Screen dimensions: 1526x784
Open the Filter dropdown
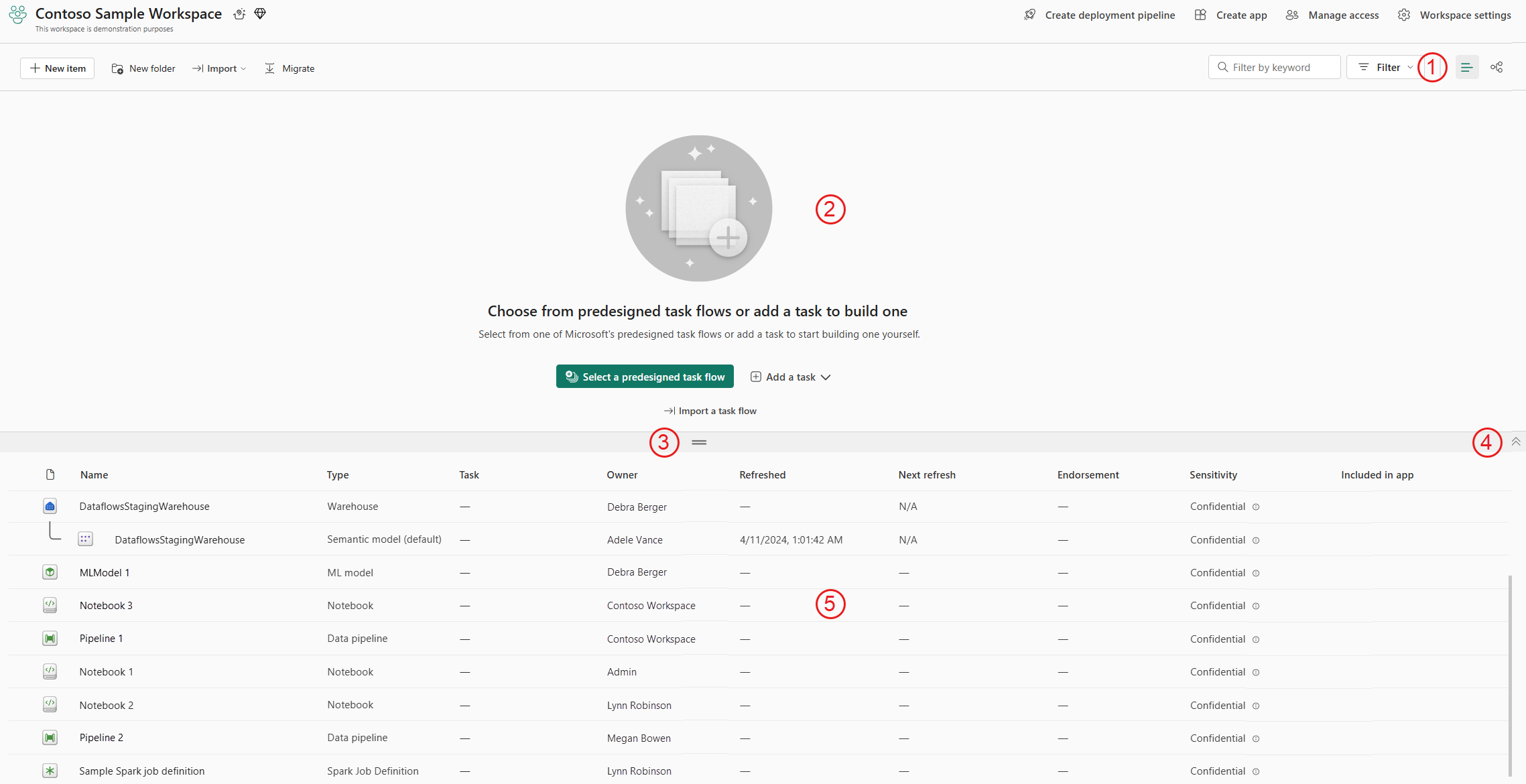(1385, 68)
